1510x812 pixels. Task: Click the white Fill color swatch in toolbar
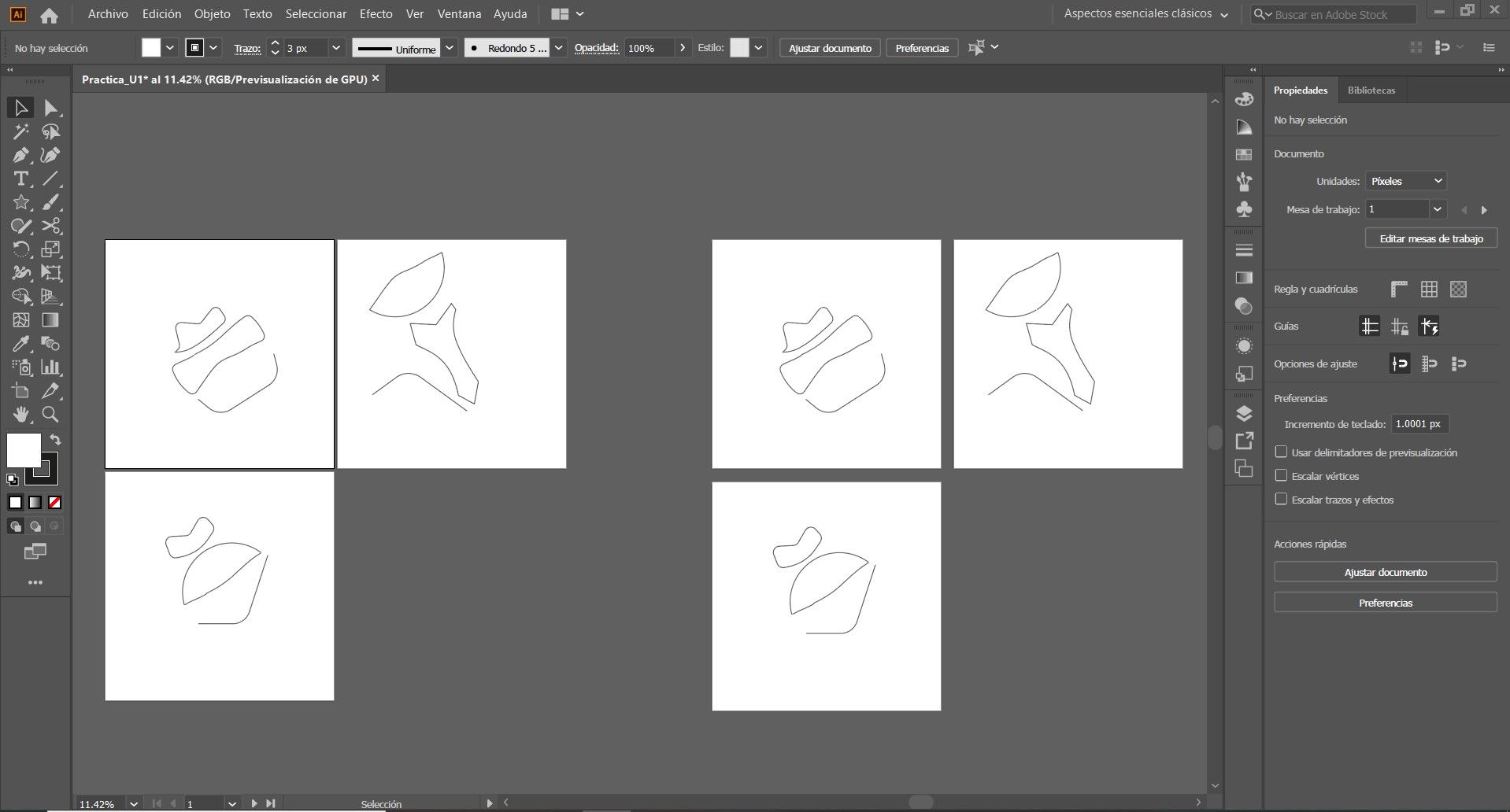24,451
